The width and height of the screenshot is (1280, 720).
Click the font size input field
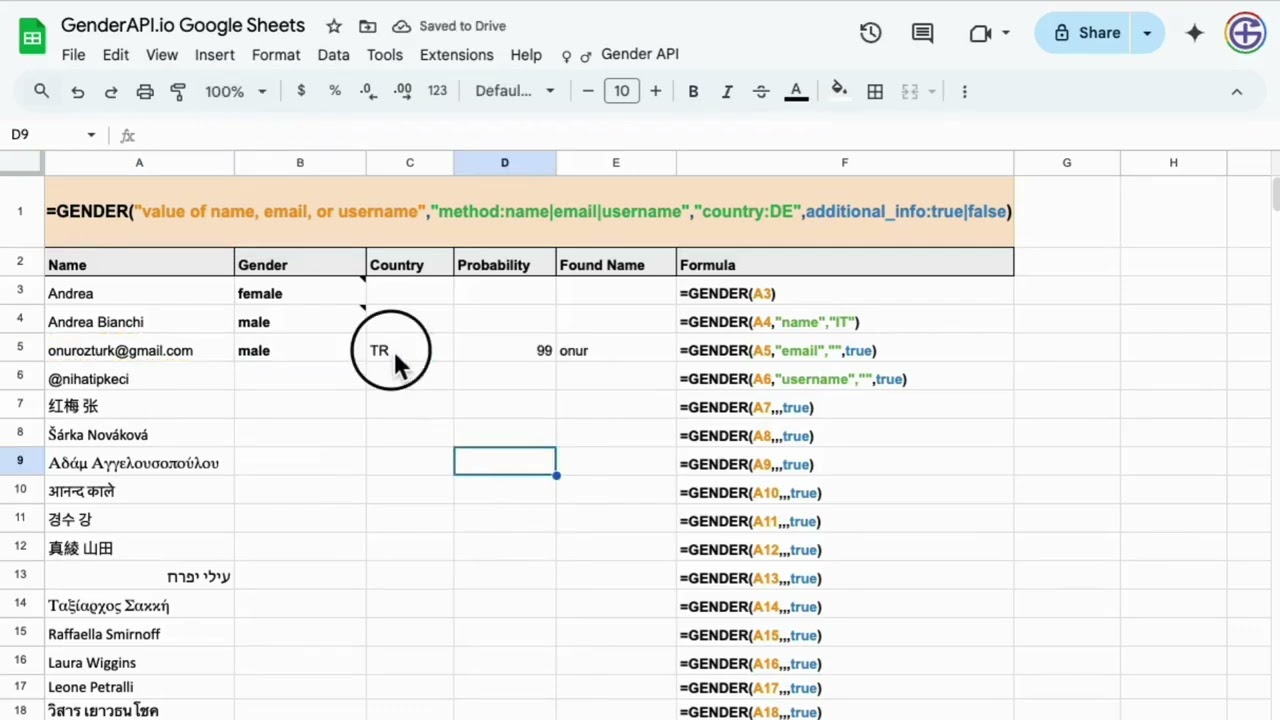pyautogui.click(x=621, y=91)
